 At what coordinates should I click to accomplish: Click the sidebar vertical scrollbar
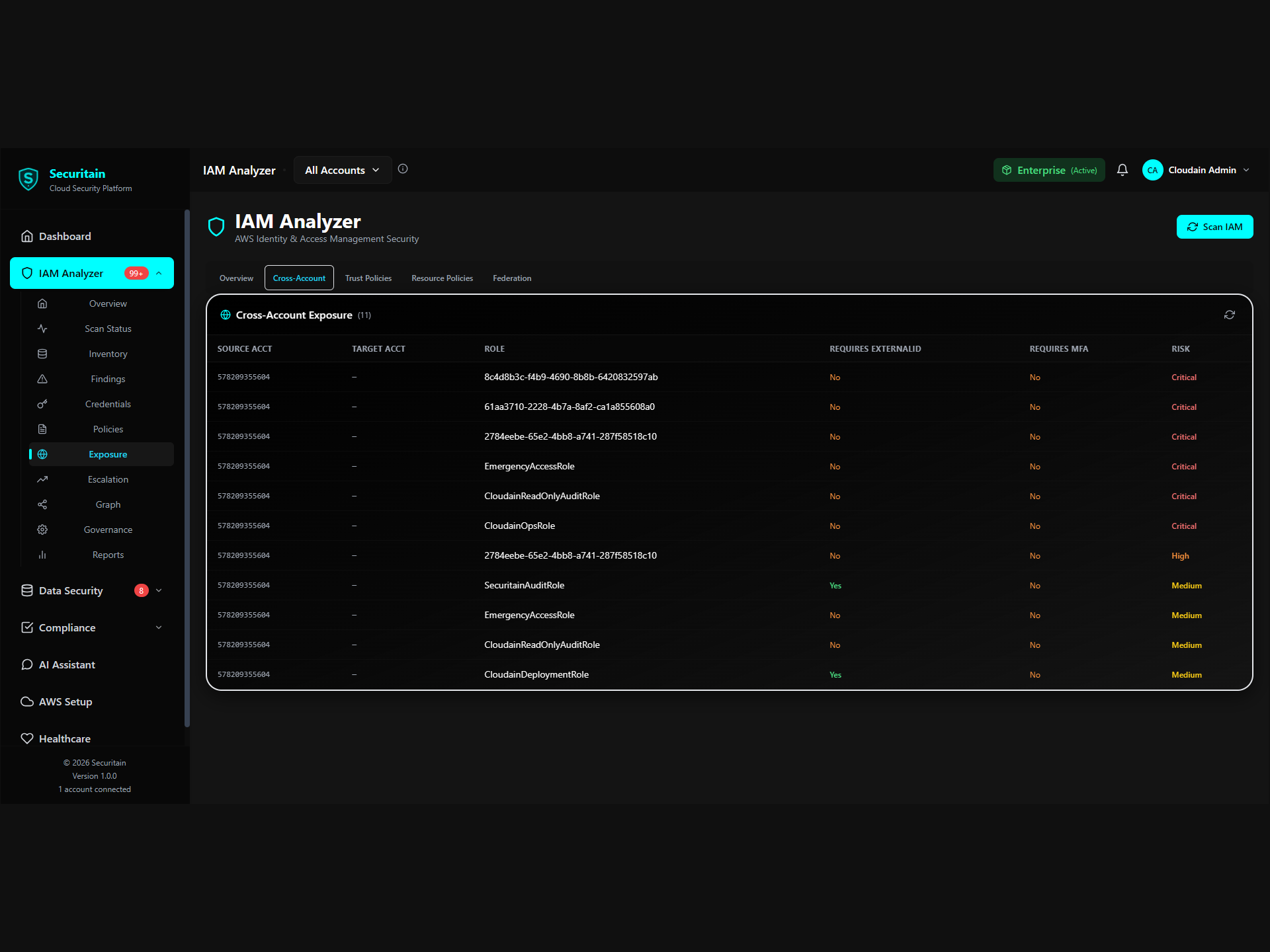[187, 468]
